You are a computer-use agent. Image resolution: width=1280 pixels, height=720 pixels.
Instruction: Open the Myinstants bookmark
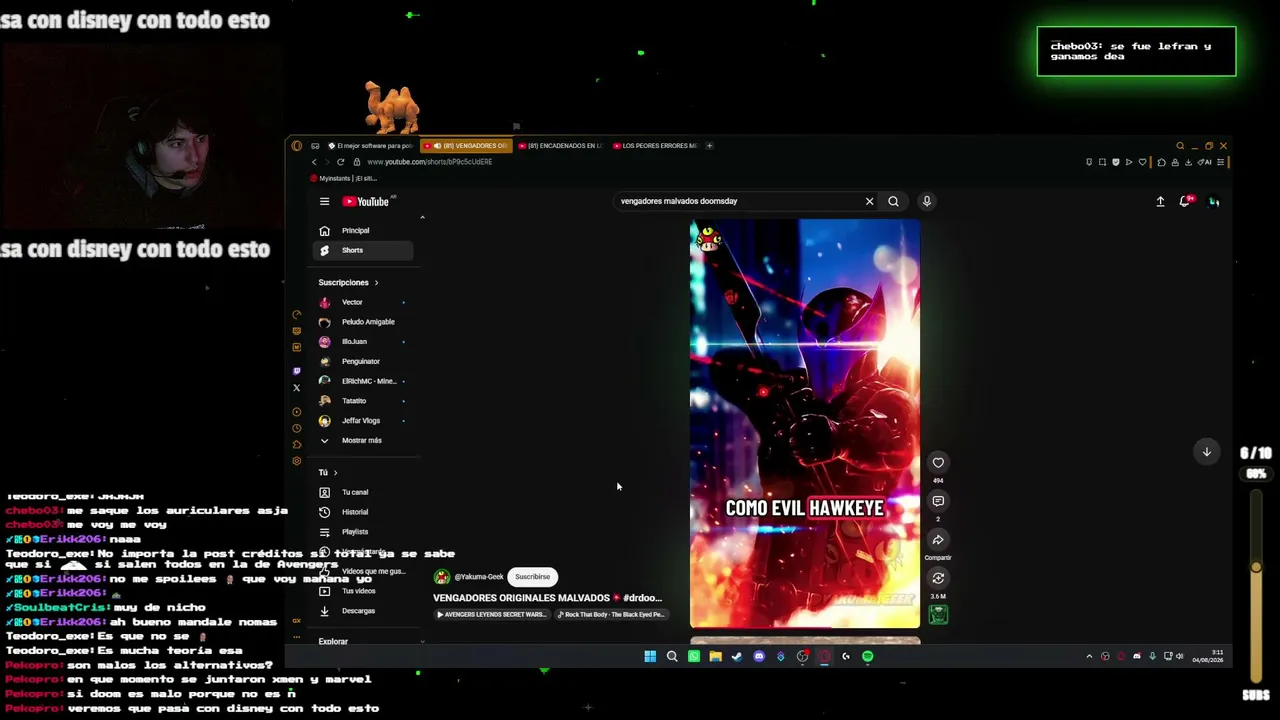pos(343,179)
